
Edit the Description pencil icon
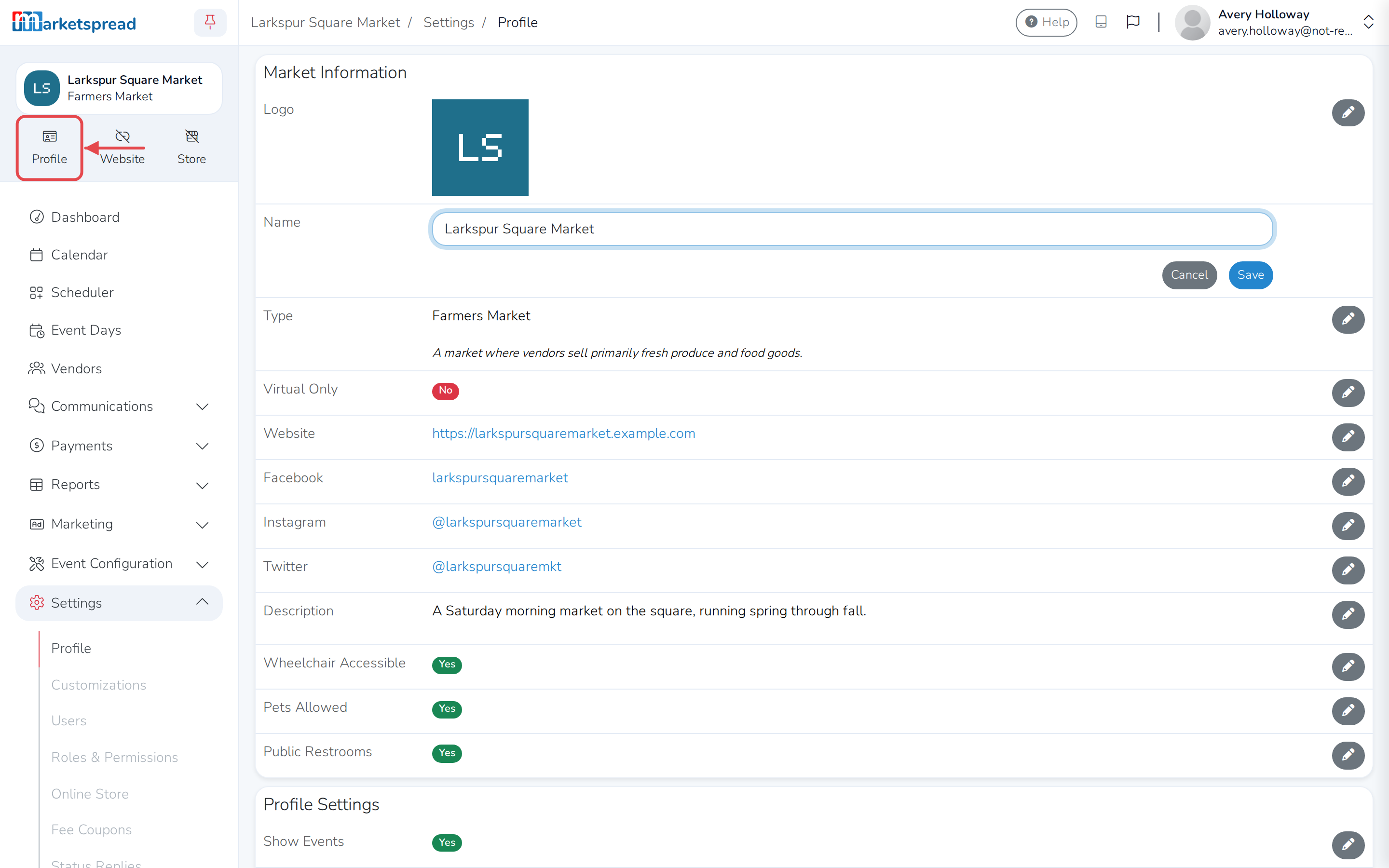(1348, 614)
